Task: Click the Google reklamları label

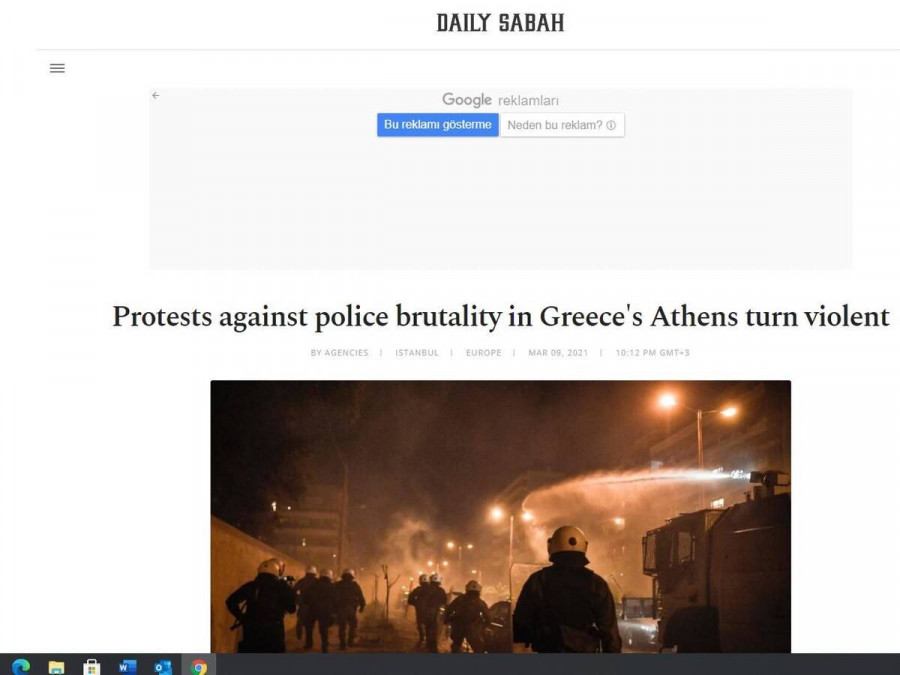Action: (501, 100)
